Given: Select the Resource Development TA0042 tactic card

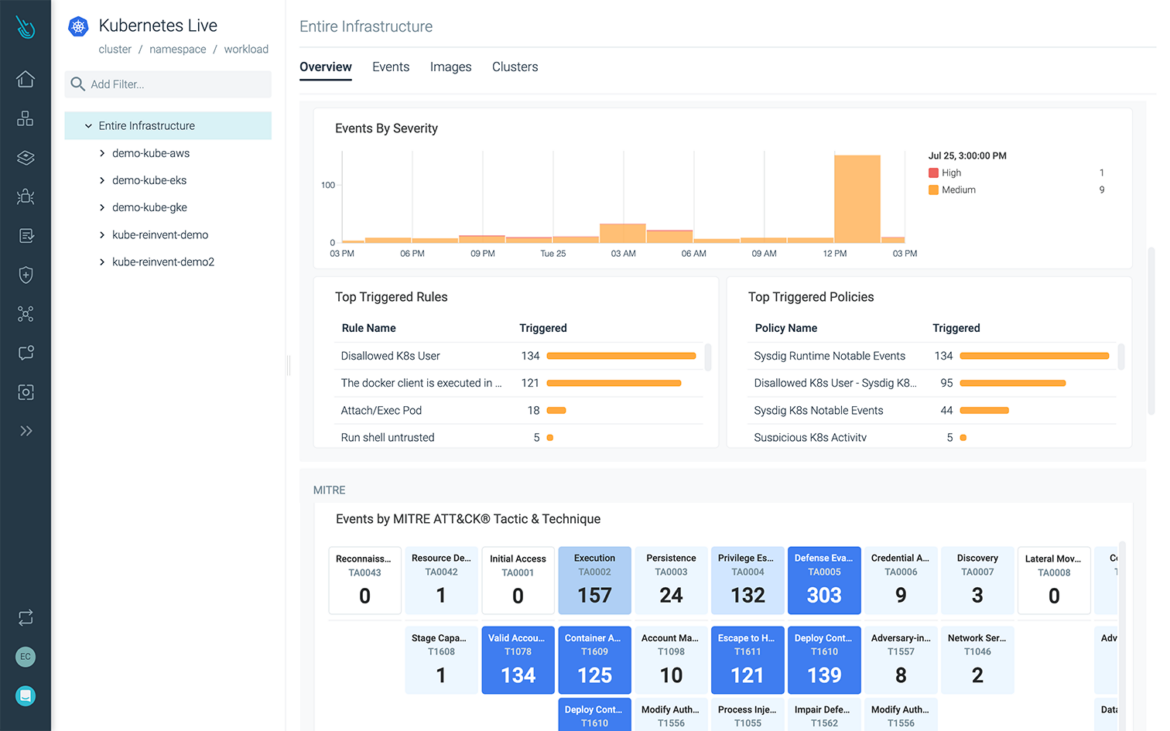Looking at the screenshot, I should coord(441,580).
